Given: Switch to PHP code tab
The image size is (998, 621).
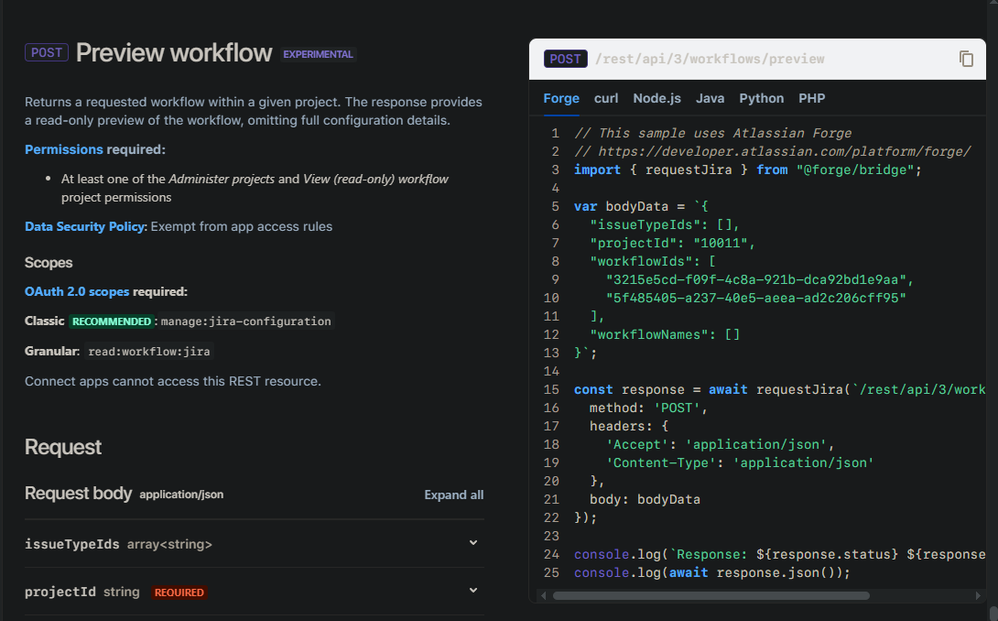Looking at the screenshot, I should click(812, 98).
